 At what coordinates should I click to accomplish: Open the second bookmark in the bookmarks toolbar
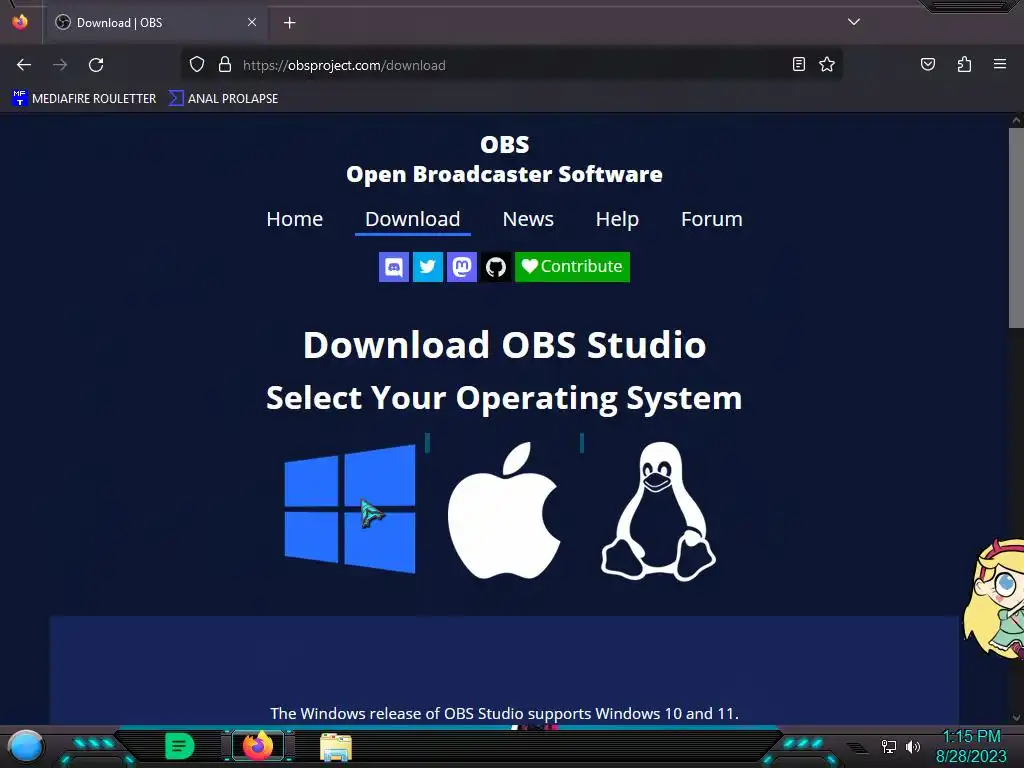223,99
